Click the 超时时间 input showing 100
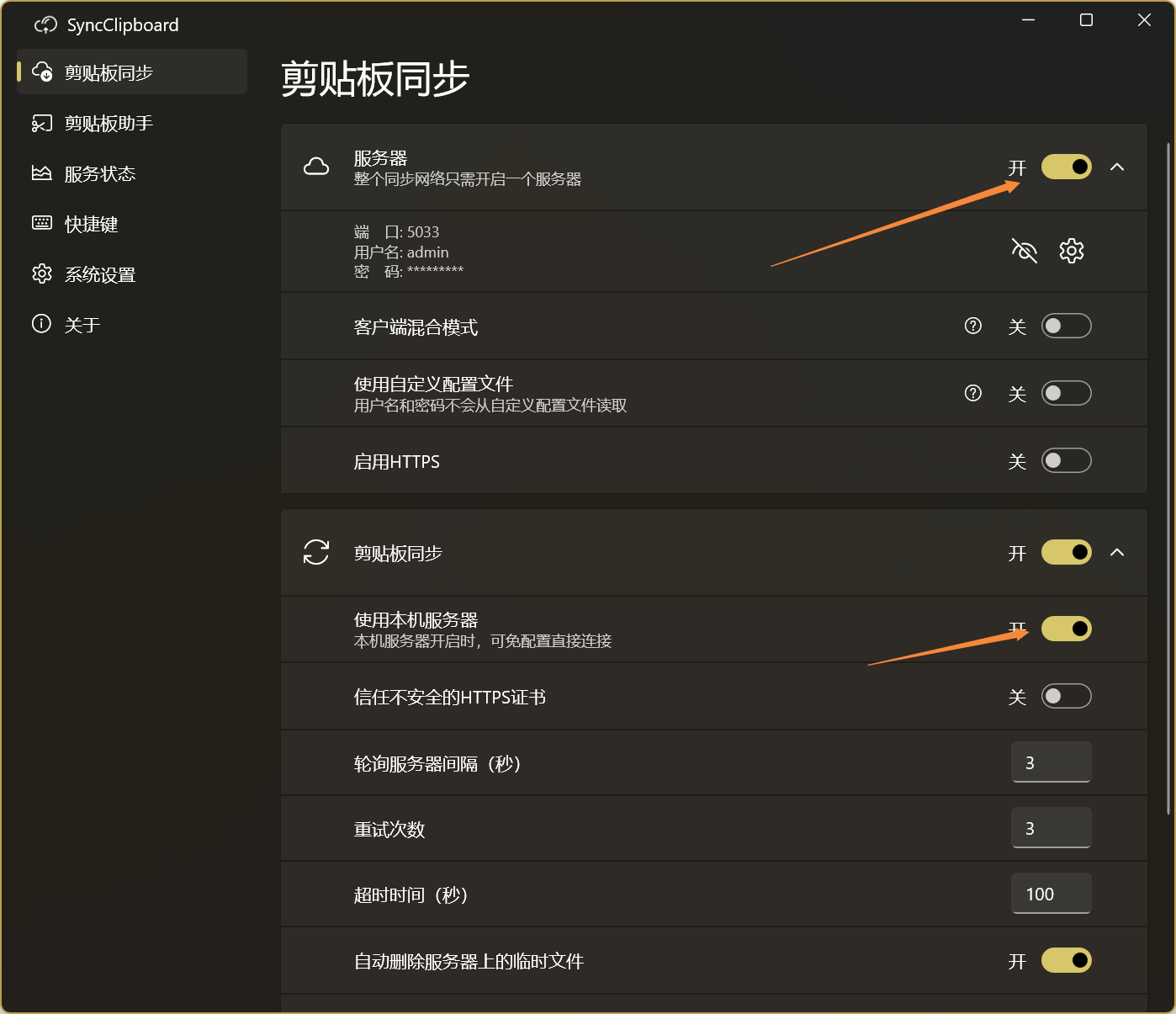The height and width of the screenshot is (1014, 1176). 1051,894
